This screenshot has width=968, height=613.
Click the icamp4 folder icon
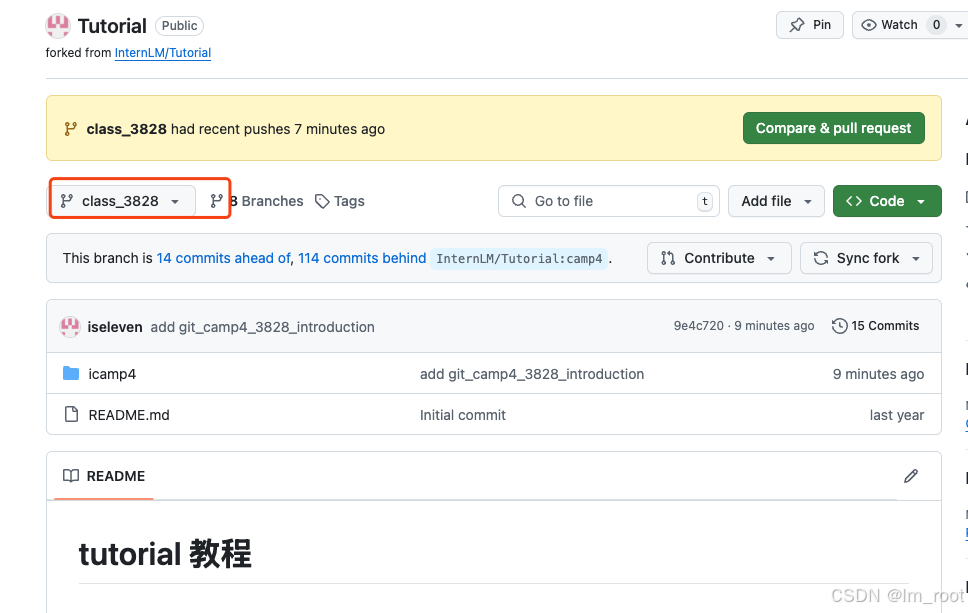point(71,373)
